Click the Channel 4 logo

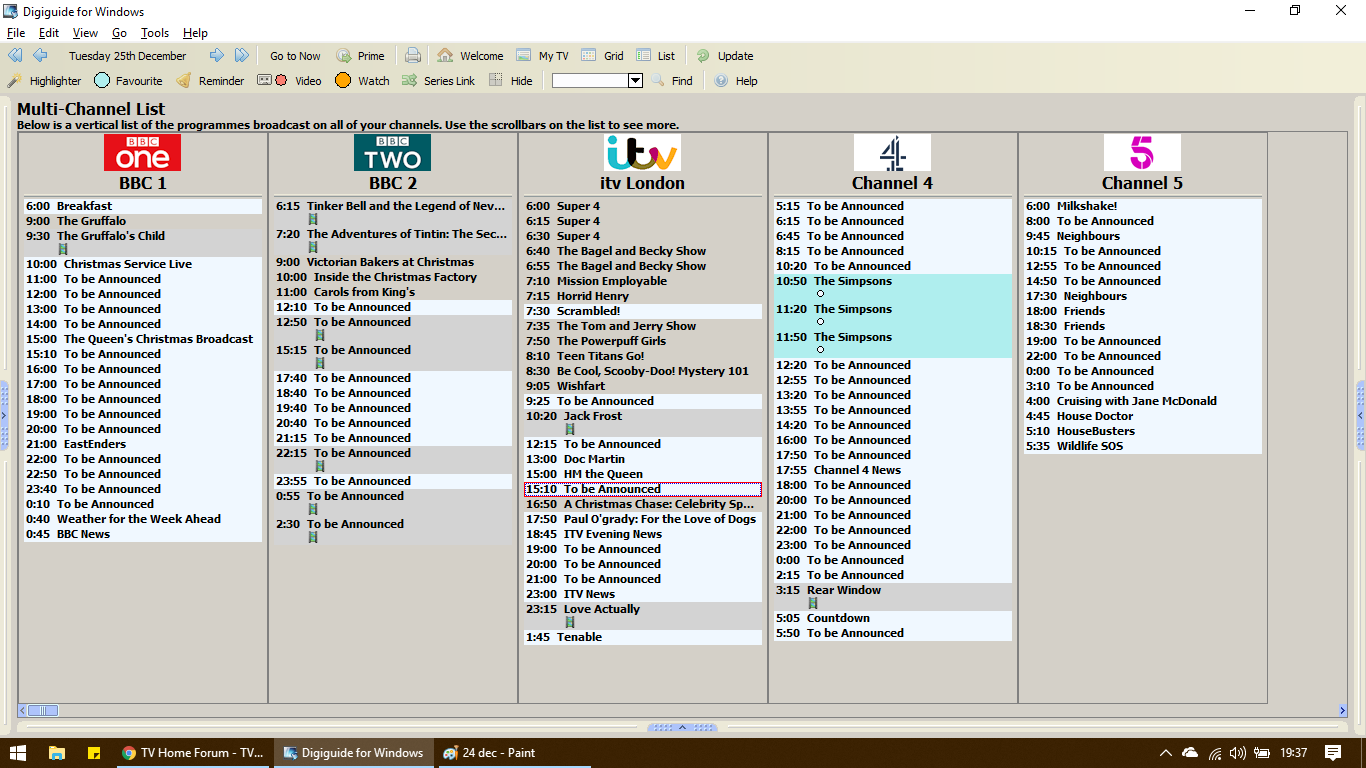[893, 152]
